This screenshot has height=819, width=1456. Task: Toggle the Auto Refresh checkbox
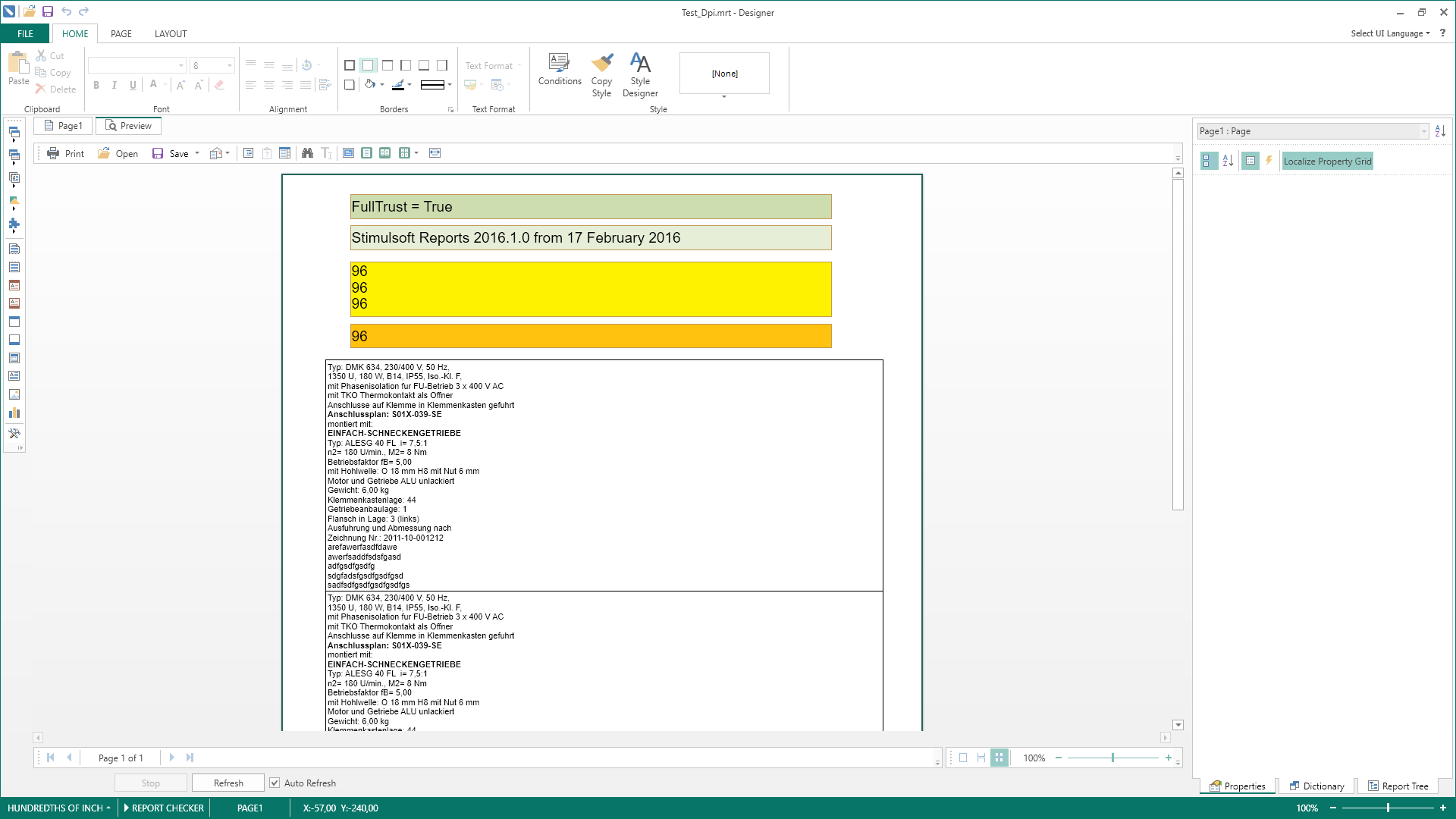pos(275,783)
